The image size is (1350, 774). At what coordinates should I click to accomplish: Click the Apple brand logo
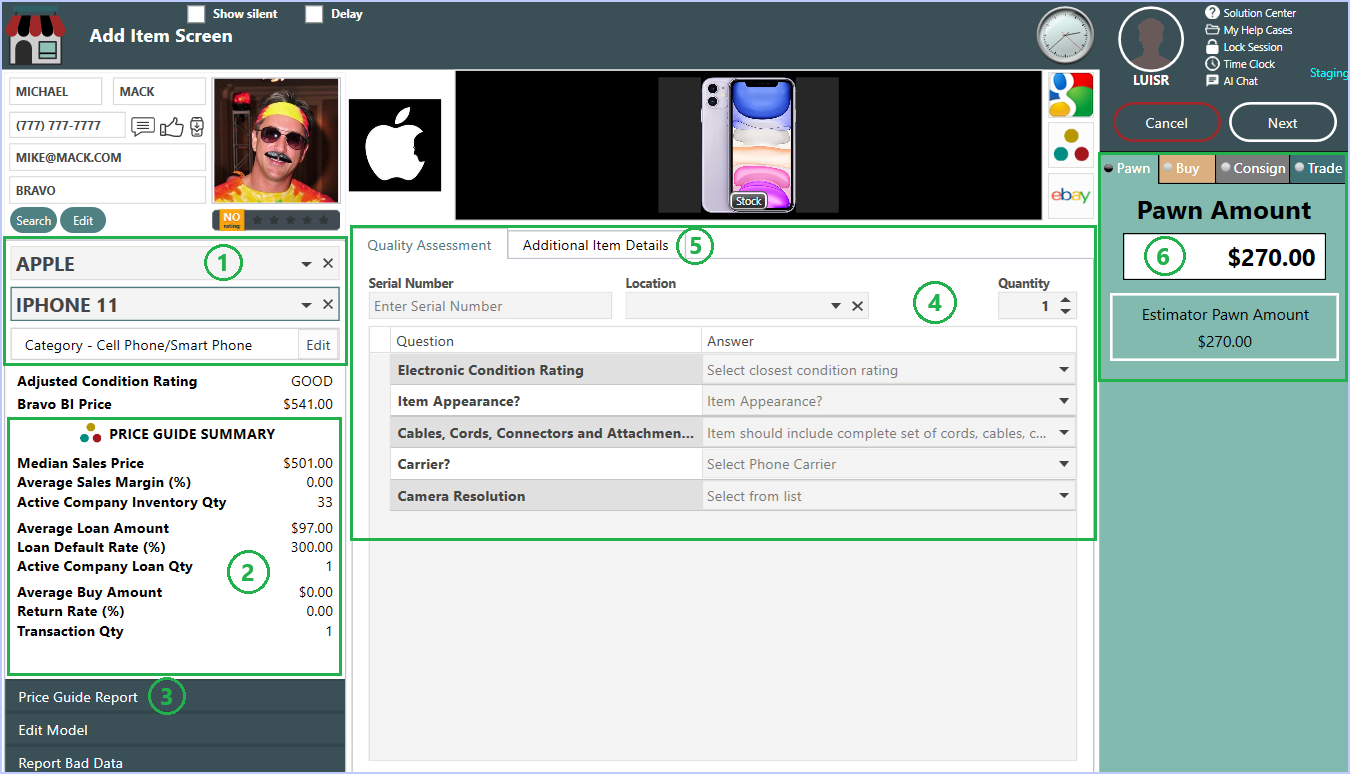pyautogui.click(x=395, y=145)
